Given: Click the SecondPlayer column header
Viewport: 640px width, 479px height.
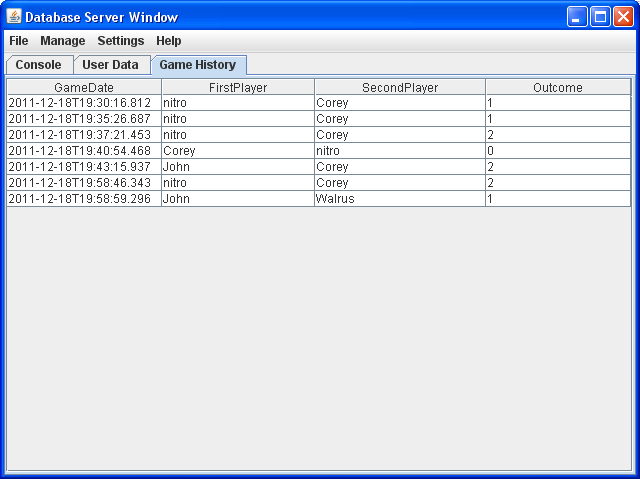Looking at the screenshot, I should click(x=400, y=87).
